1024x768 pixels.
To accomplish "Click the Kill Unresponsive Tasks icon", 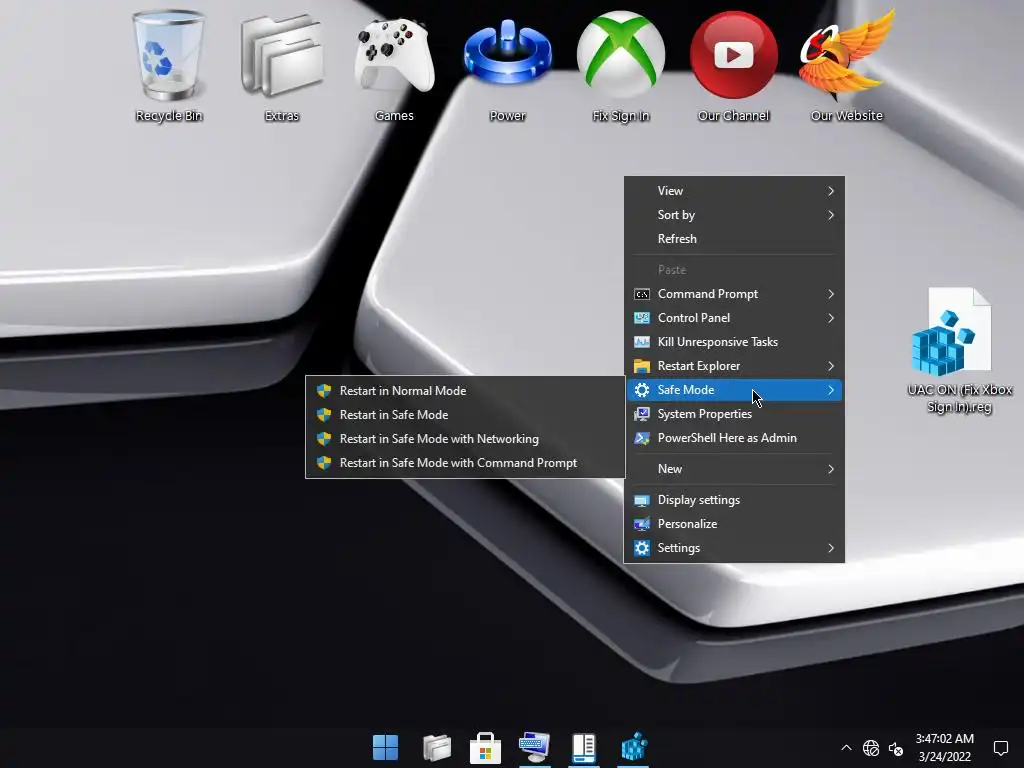I will tap(642, 342).
